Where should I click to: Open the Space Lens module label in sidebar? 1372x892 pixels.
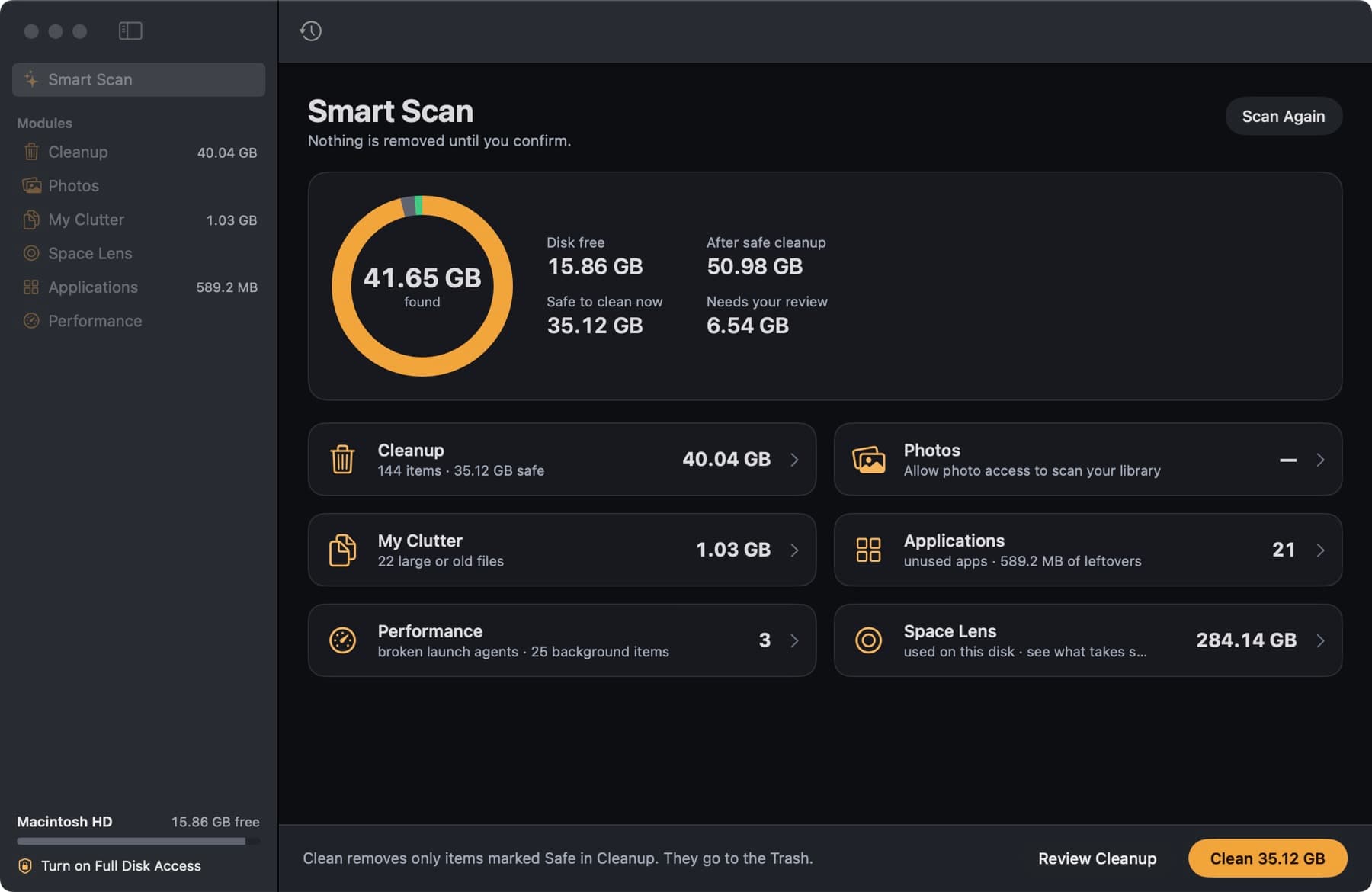click(90, 253)
